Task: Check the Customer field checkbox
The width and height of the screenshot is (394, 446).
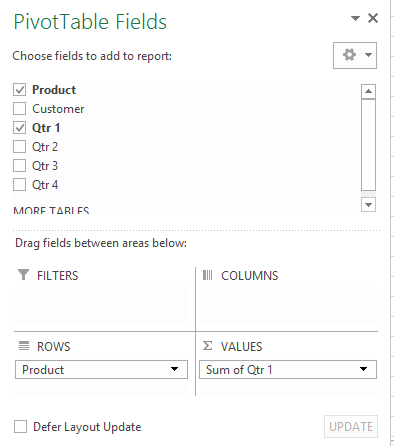Action: [x=20, y=108]
